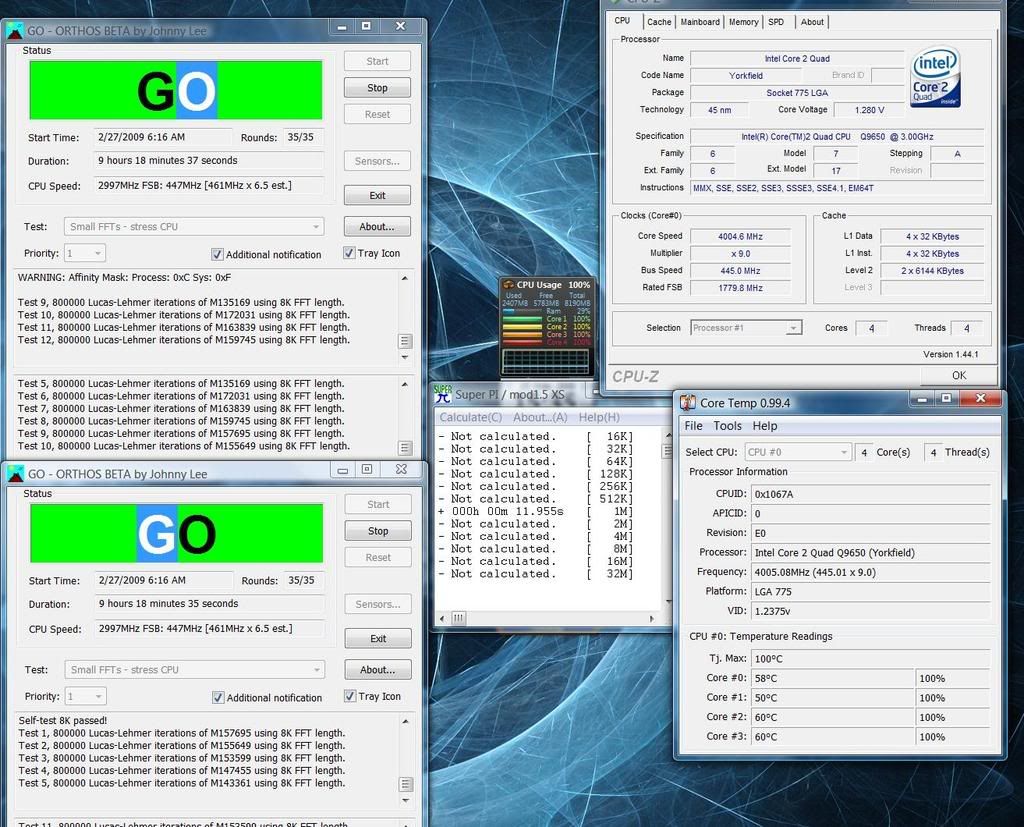The width and height of the screenshot is (1024, 827).
Task: Minimize the Core Temp window
Action: click(922, 398)
